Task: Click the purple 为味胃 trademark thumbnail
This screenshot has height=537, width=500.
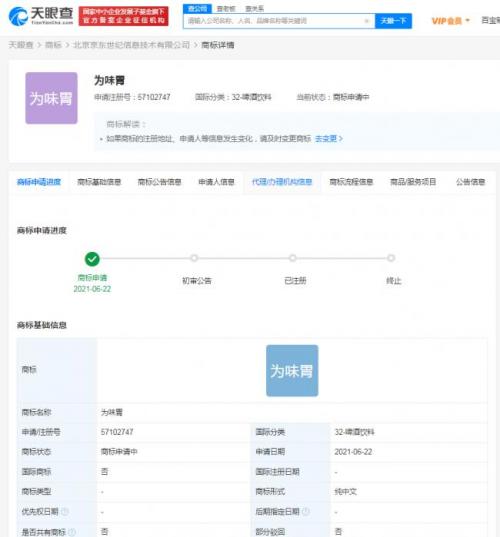Action: [51, 98]
